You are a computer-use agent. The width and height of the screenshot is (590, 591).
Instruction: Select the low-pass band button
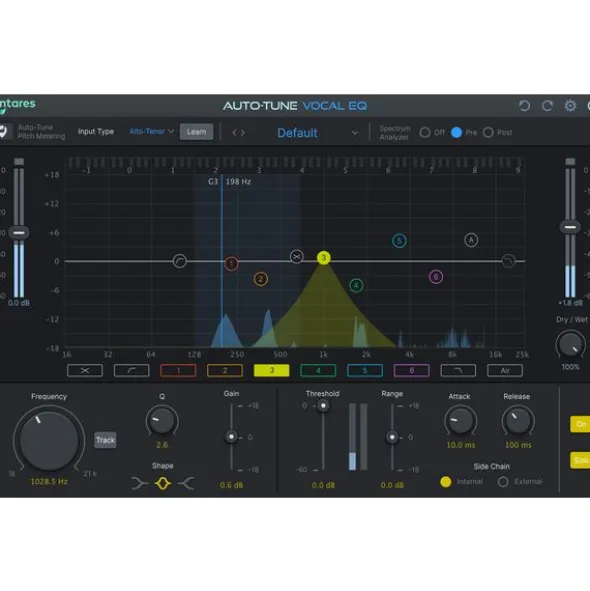[458, 371]
